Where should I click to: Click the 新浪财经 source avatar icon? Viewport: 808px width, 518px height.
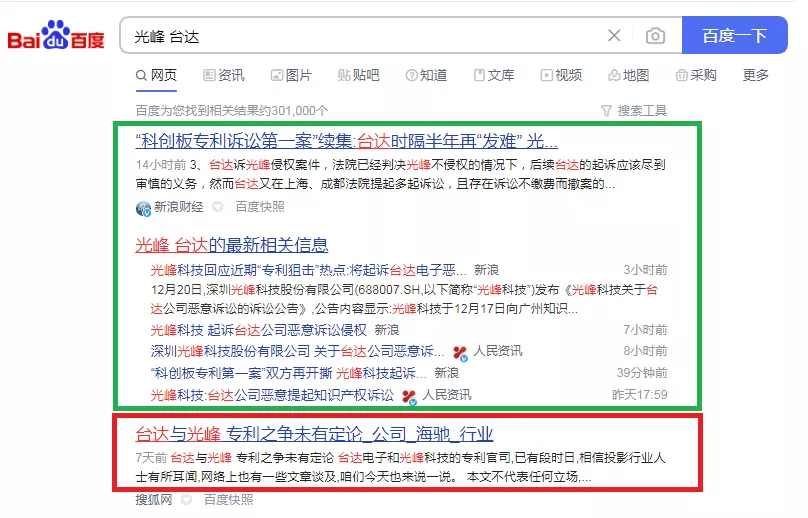point(143,208)
